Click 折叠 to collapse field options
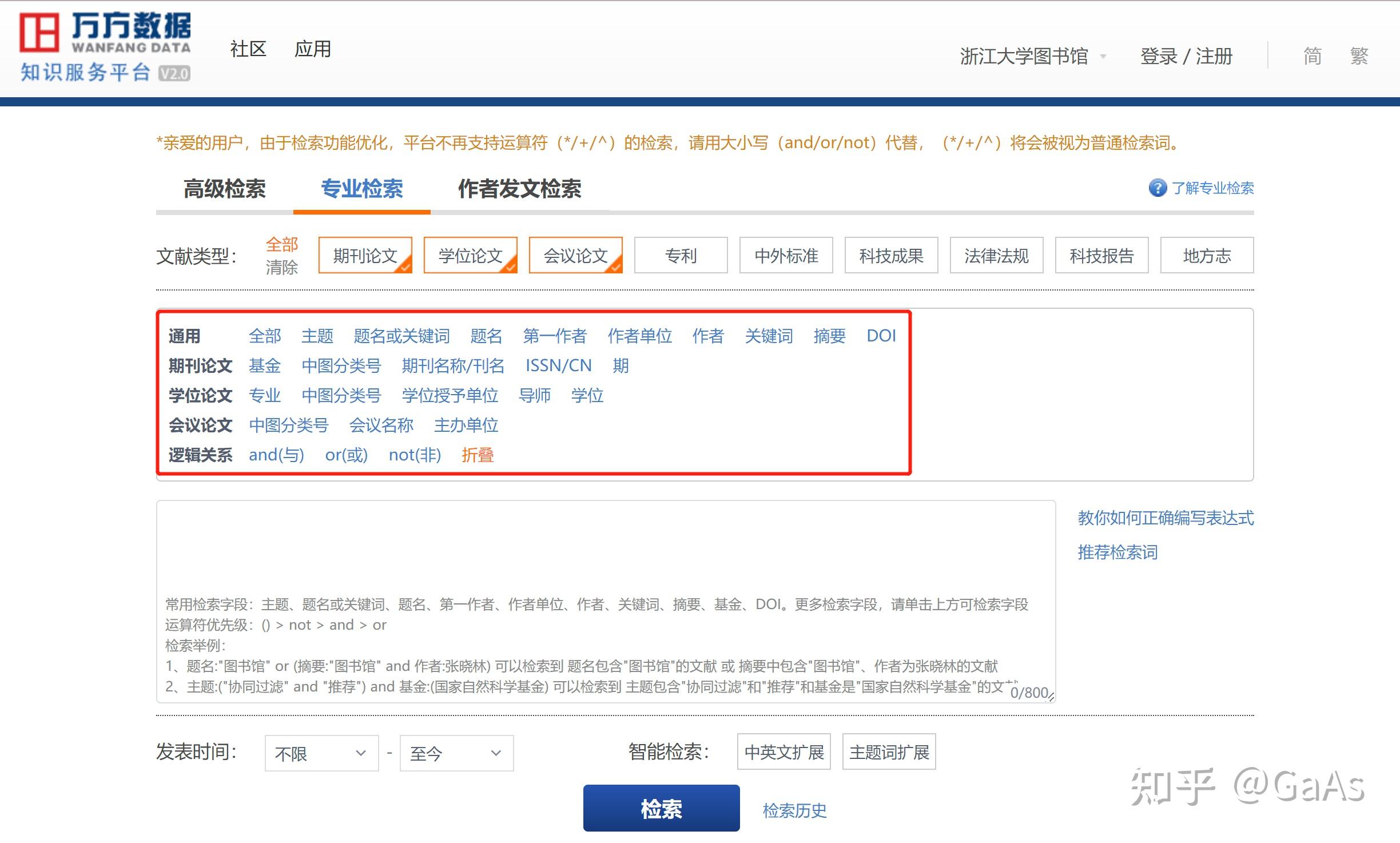The width and height of the screenshot is (1400, 843). (x=478, y=455)
